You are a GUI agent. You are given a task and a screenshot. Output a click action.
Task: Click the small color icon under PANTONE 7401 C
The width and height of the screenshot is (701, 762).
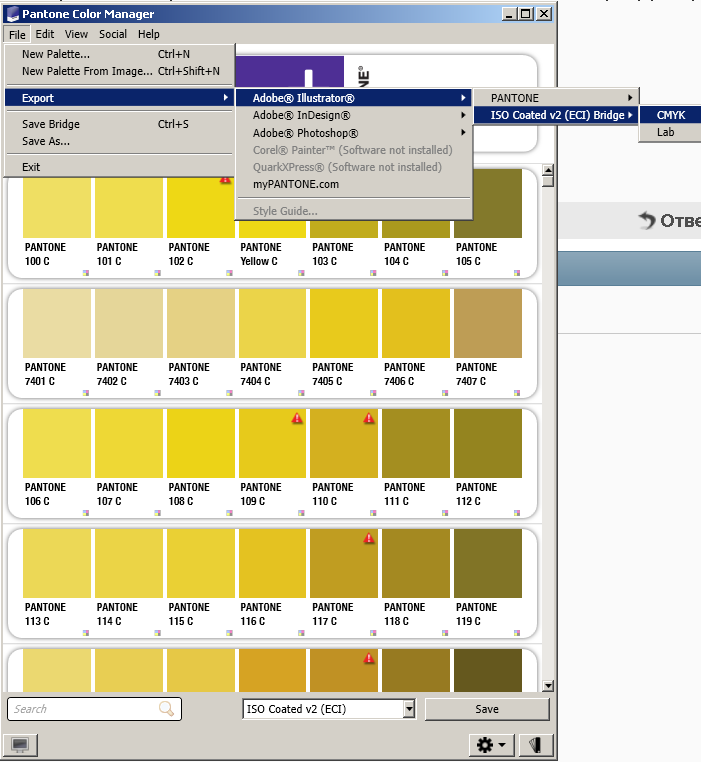(x=86, y=393)
